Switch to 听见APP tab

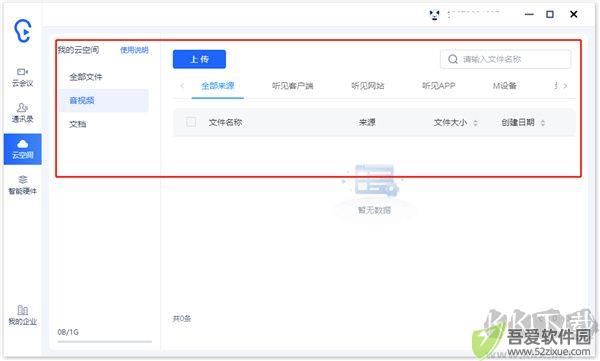click(x=439, y=86)
